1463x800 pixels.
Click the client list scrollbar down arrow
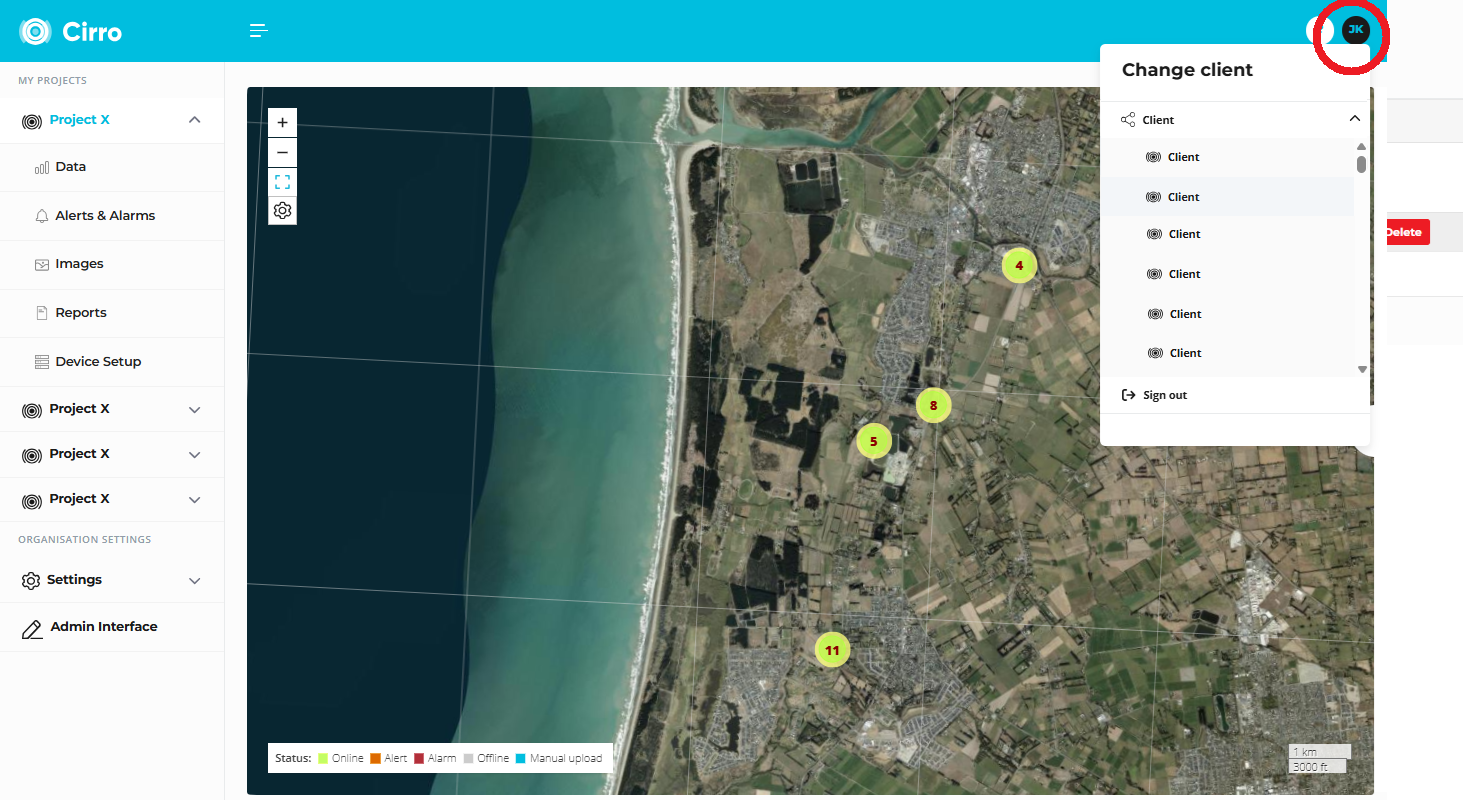click(1362, 369)
